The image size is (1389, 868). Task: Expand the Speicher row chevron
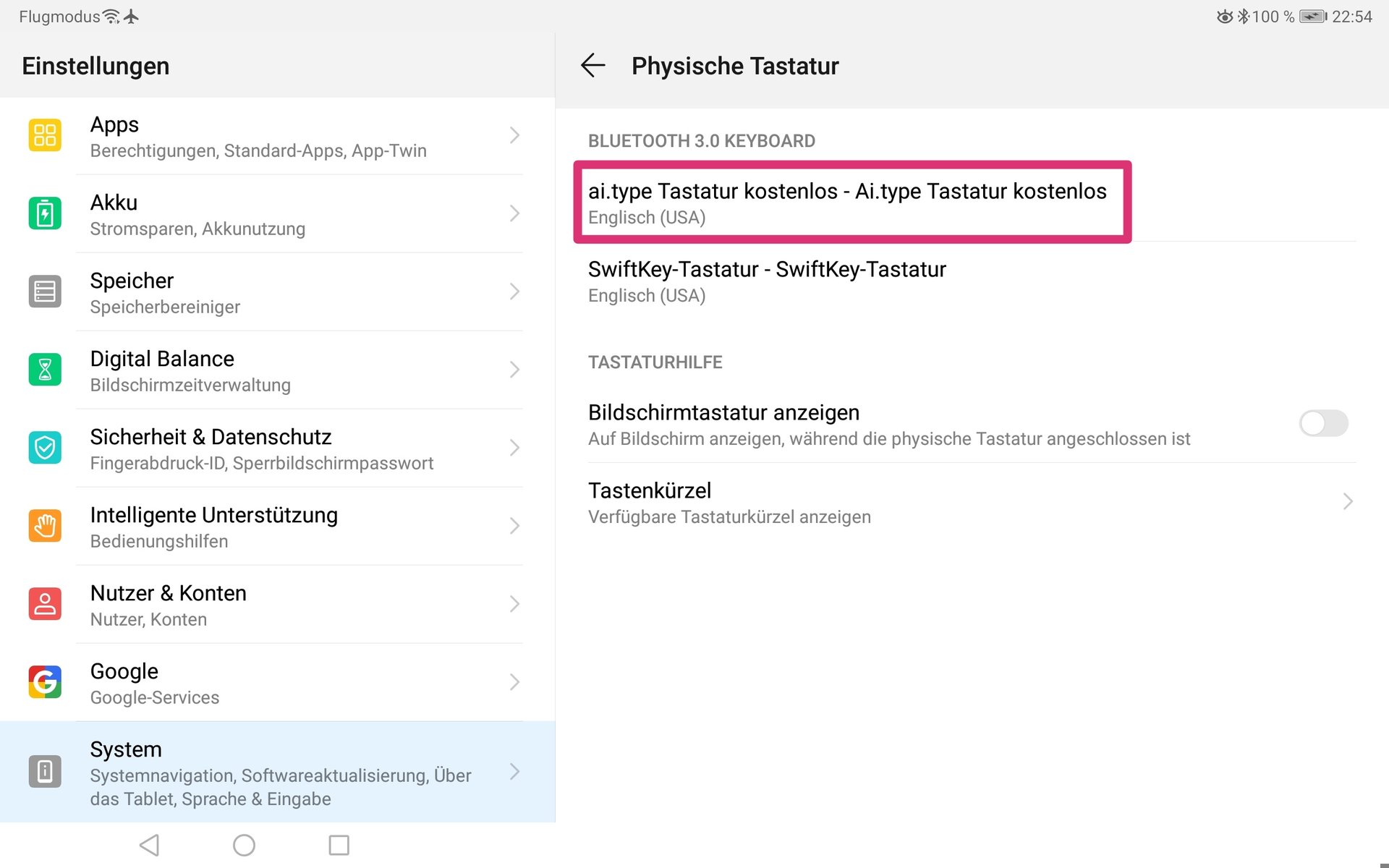[x=514, y=292]
